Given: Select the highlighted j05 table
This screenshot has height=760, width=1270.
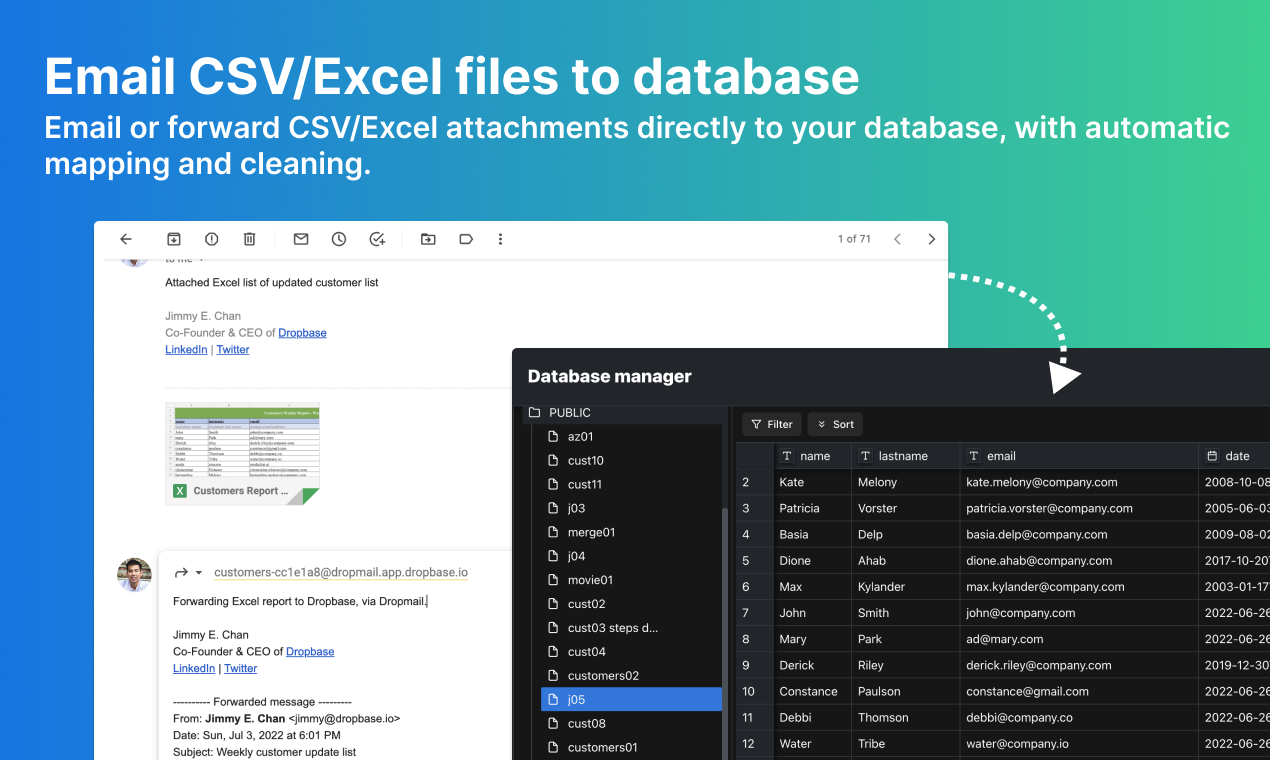Looking at the screenshot, I should click(x=631, y=700).
